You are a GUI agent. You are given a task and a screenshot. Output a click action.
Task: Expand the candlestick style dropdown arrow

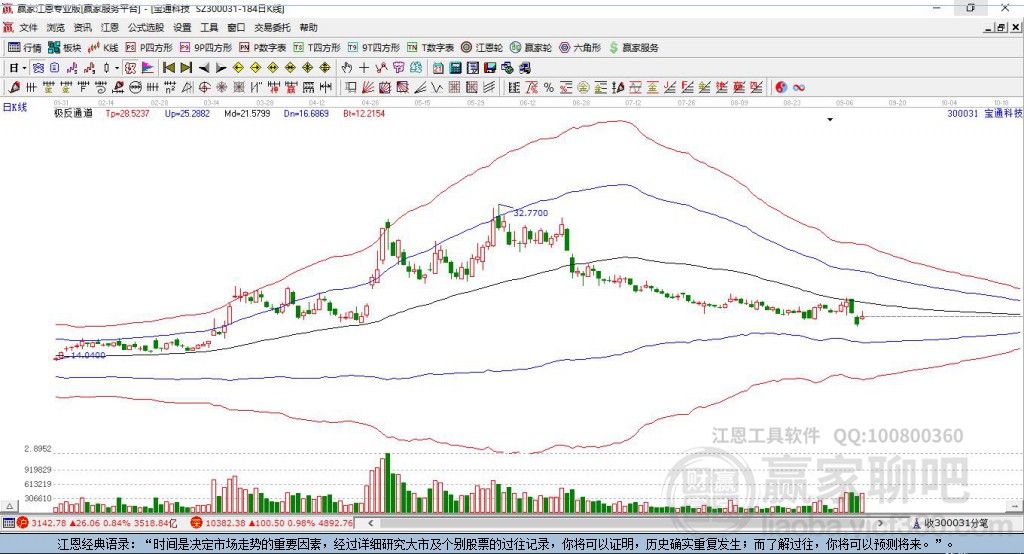tap(117, 68)
